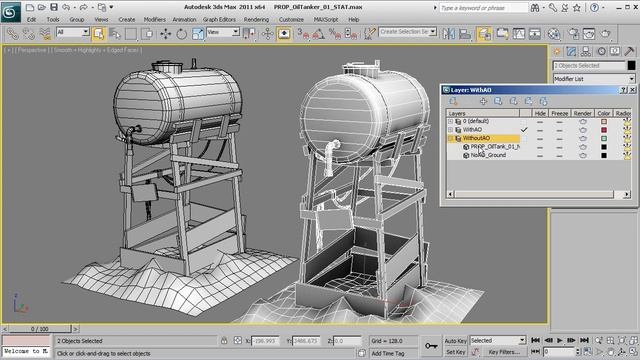Toggle the Angle Snap toggle

[319, 34]
